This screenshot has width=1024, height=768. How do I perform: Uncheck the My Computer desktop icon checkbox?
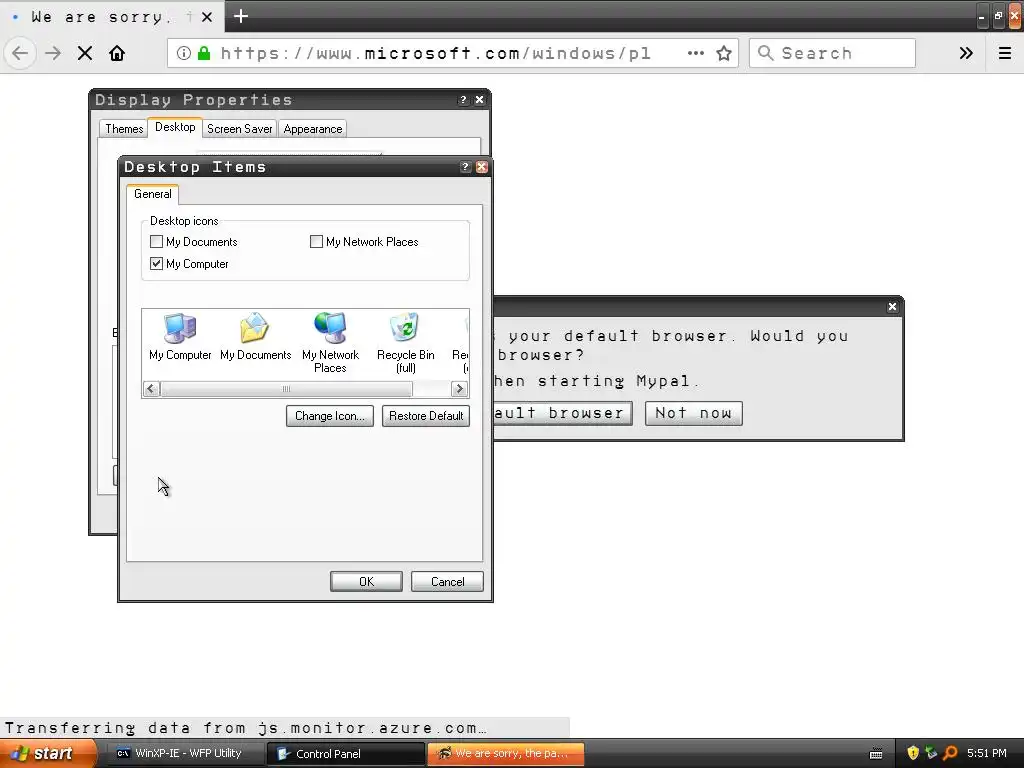point(156,264)
